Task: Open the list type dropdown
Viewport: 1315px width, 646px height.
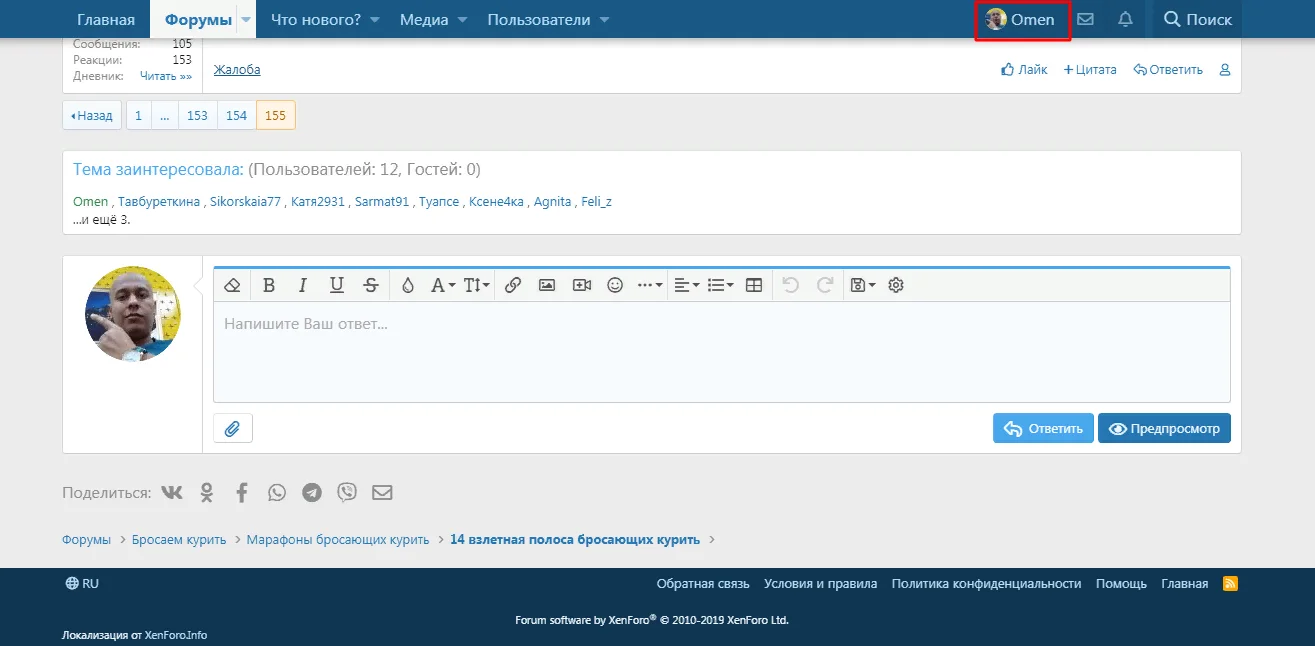Action: point(720,285)
